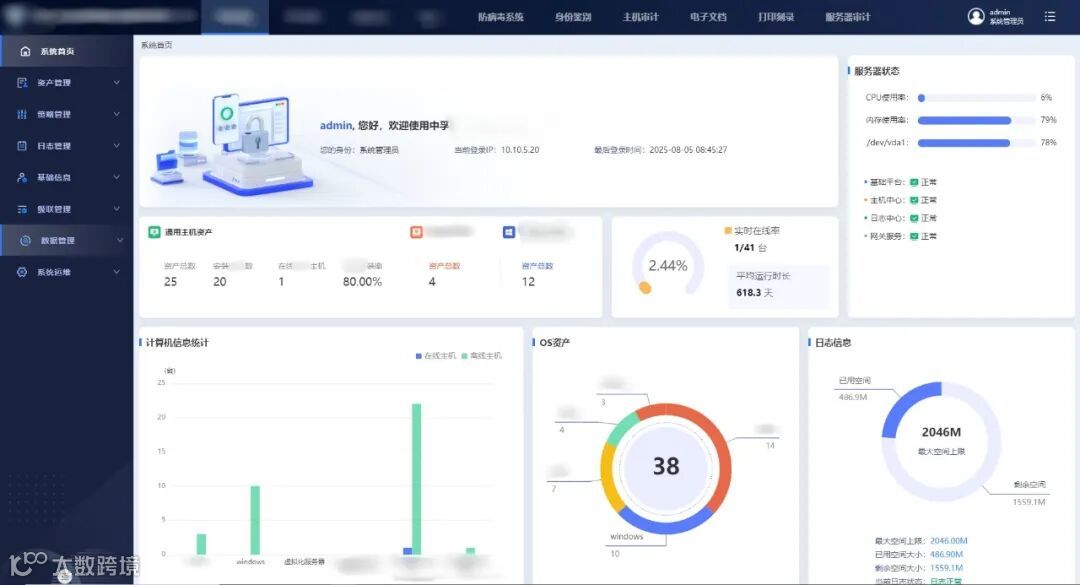Viewport: 1080px width, 585px height.
Task: Open 资产管理 via its sidebar icon
Action: pos(23,82)
